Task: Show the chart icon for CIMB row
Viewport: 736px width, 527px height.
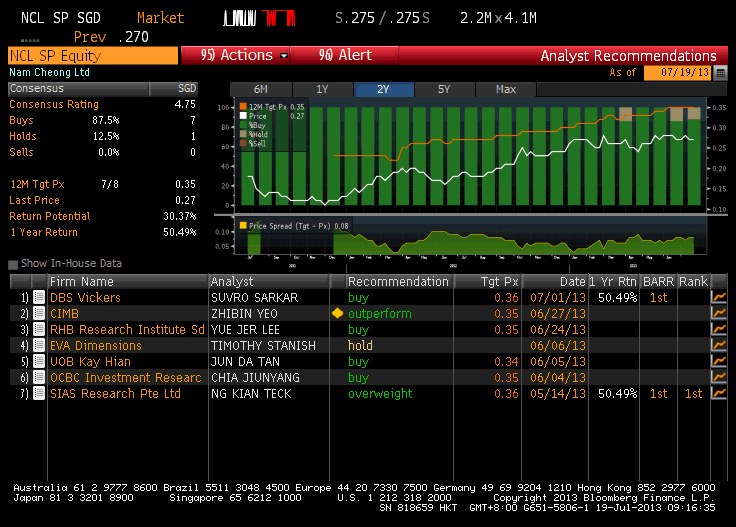Action: [719, 313]
